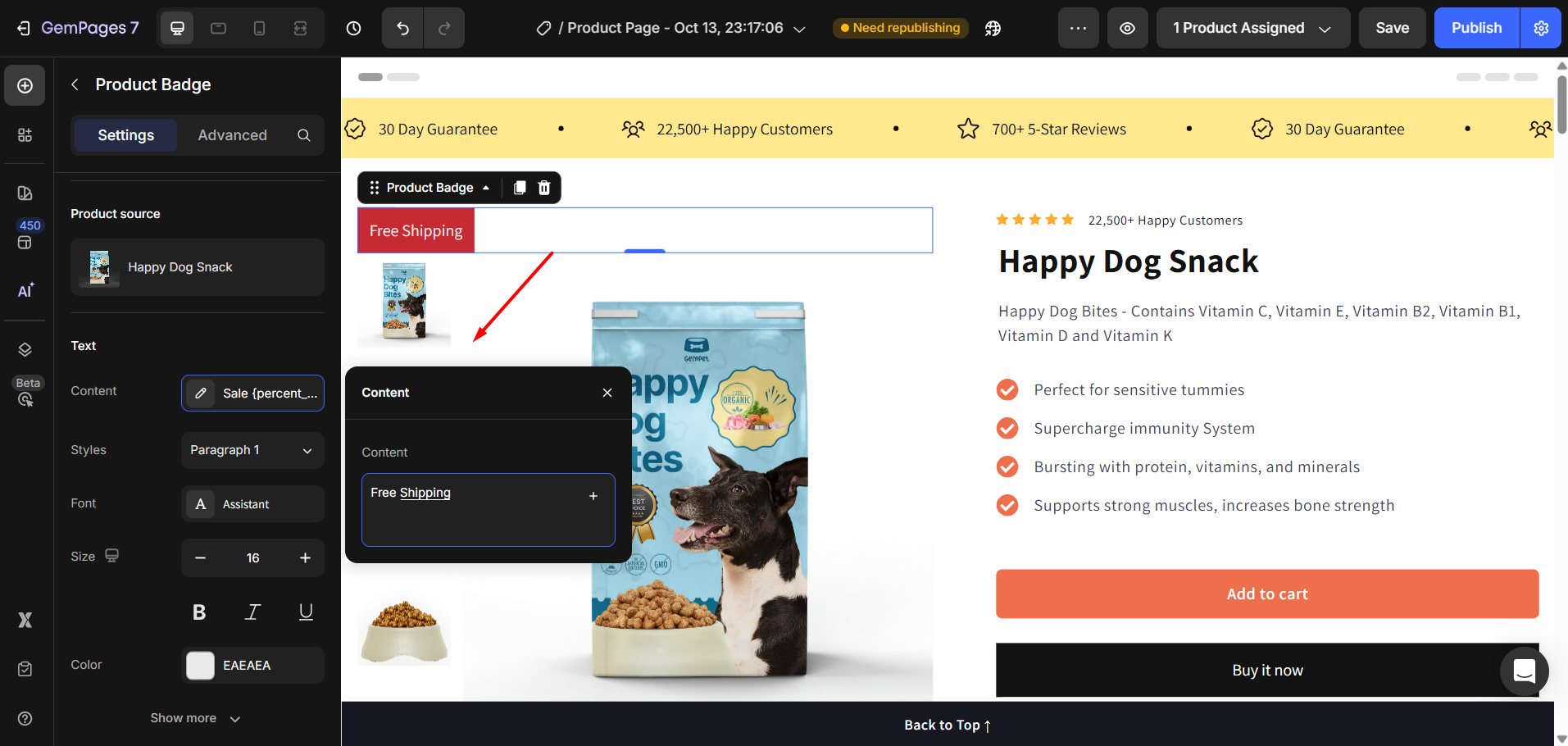The image size is (1568, 746).
Task: Toggle bold formatting for badge text
Action: (198, 612)
